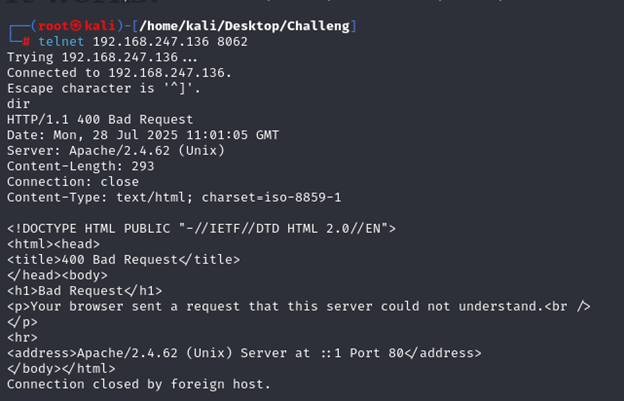624x401 pixels.
Task: Click the telnet command word
Action: click(x=61, y=41)
